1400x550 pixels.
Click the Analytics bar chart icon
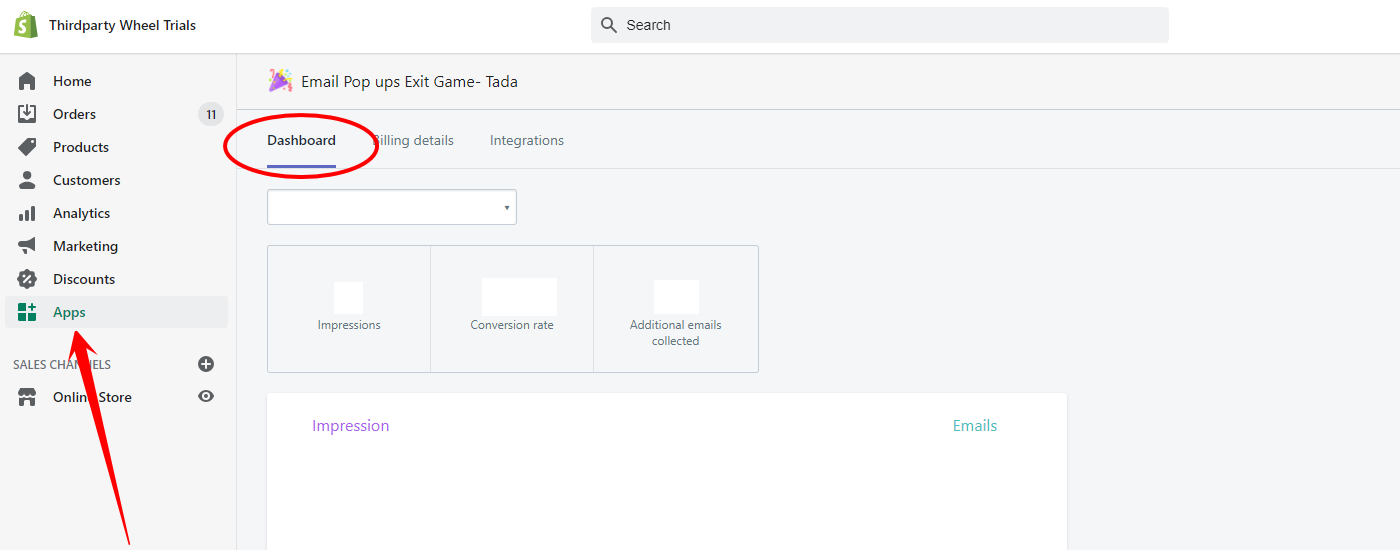point(27,213)
